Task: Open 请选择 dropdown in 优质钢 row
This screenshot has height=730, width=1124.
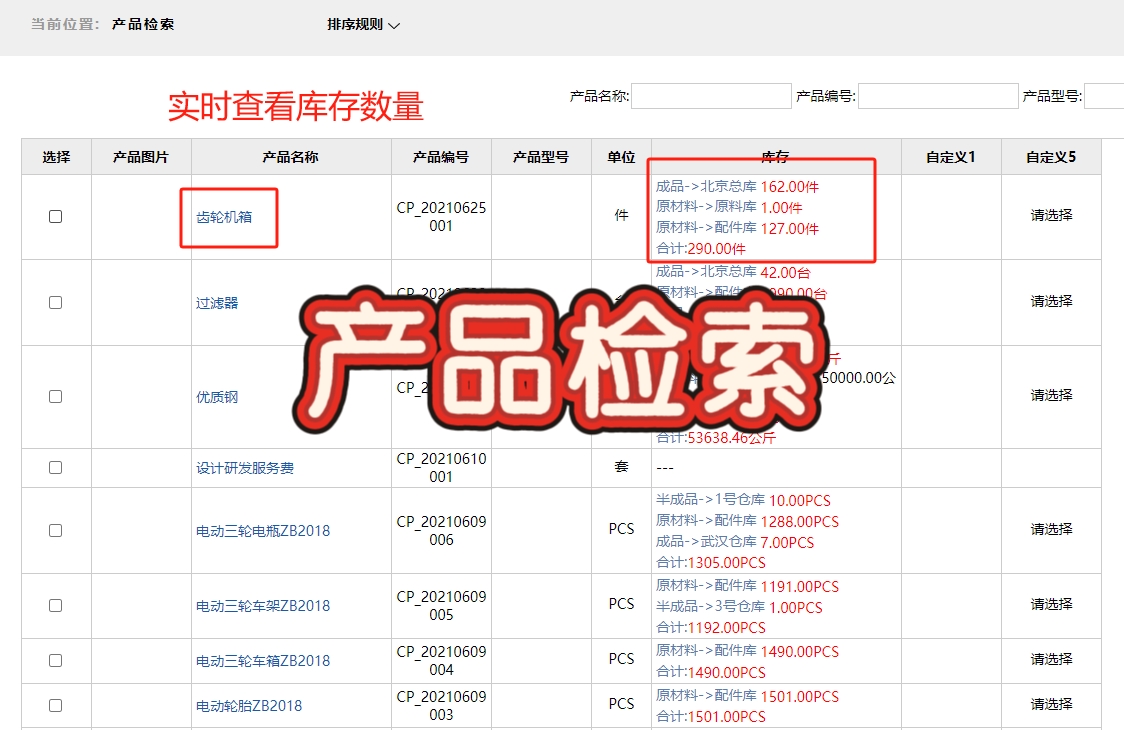Action: pyautogui.click(x=1052, y=395)
